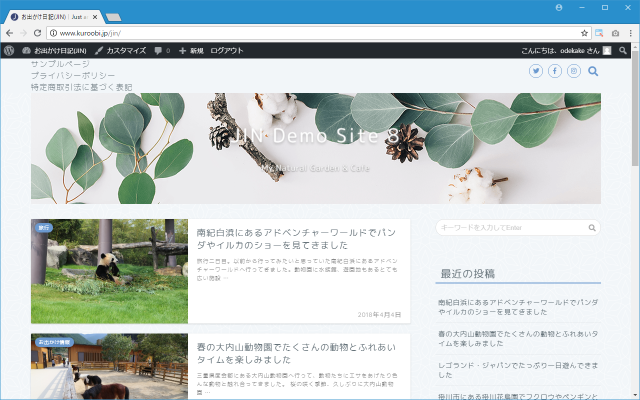Submit sidebar search with magnifier icon

(592, 228)
